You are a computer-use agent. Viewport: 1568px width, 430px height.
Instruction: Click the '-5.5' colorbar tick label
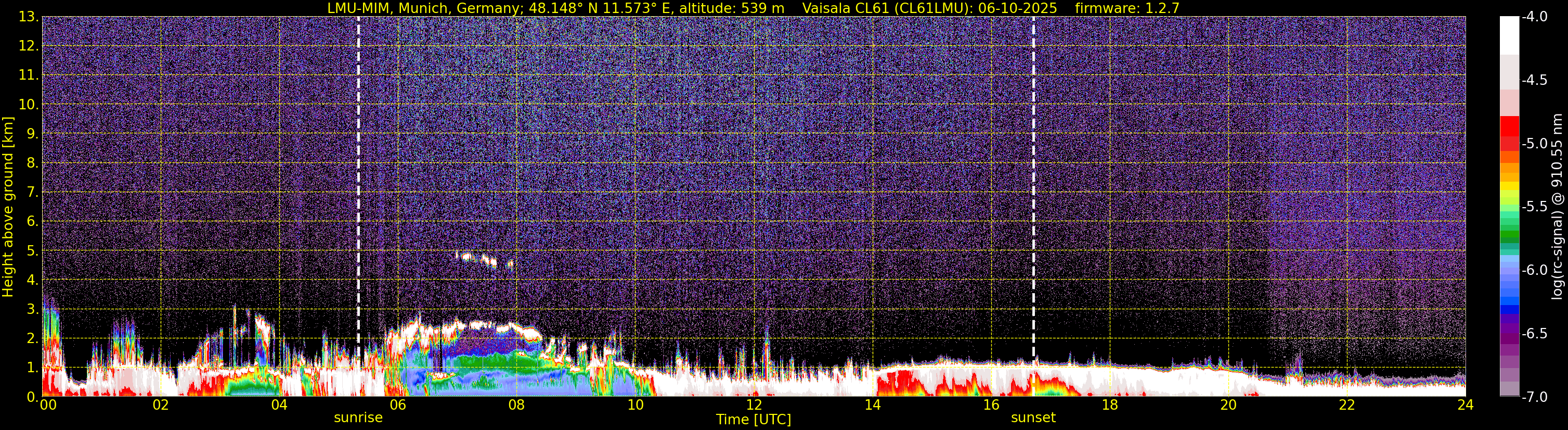tap(1534, 207)
